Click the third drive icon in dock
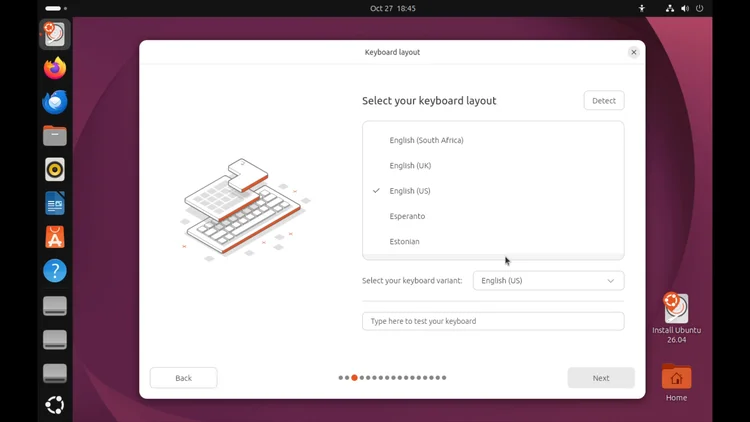This screenshot has width=750, height=422. [55, 373]
